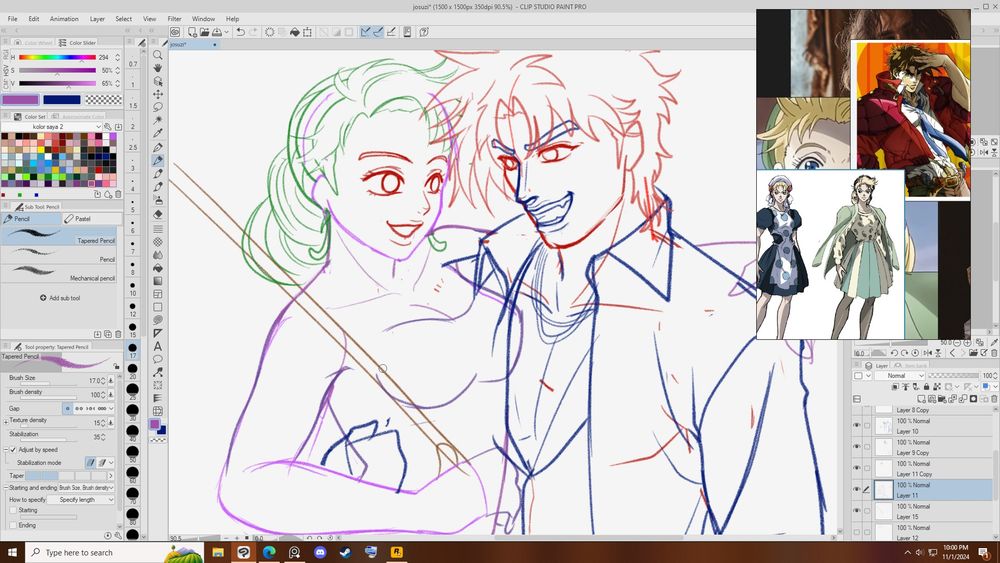The image size is (1000, 563).
Task: Select the Pen tool in toolbar
Action: (x=158, y=147)
